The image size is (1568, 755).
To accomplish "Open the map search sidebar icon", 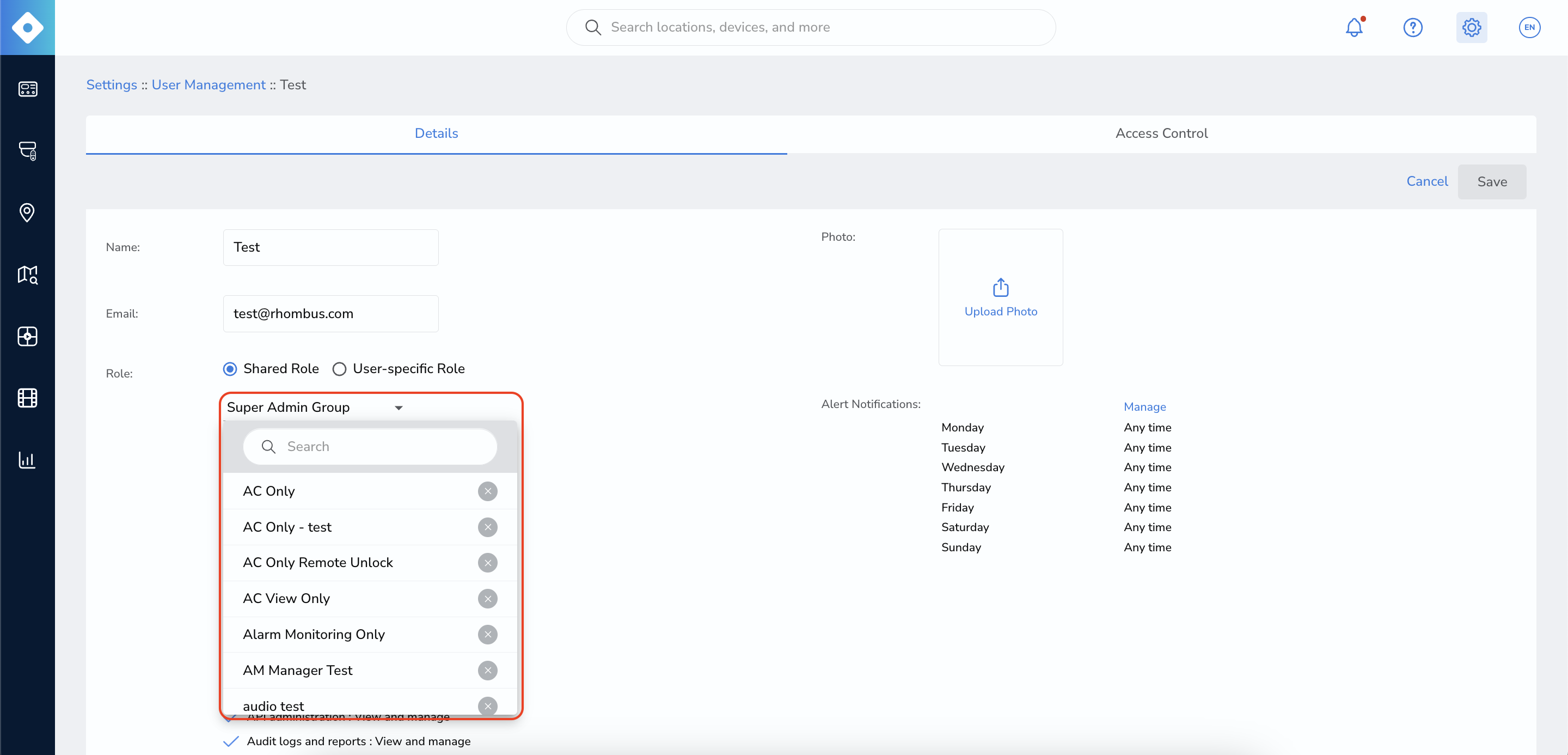I will pyautogui.click(x=27, y=275).
